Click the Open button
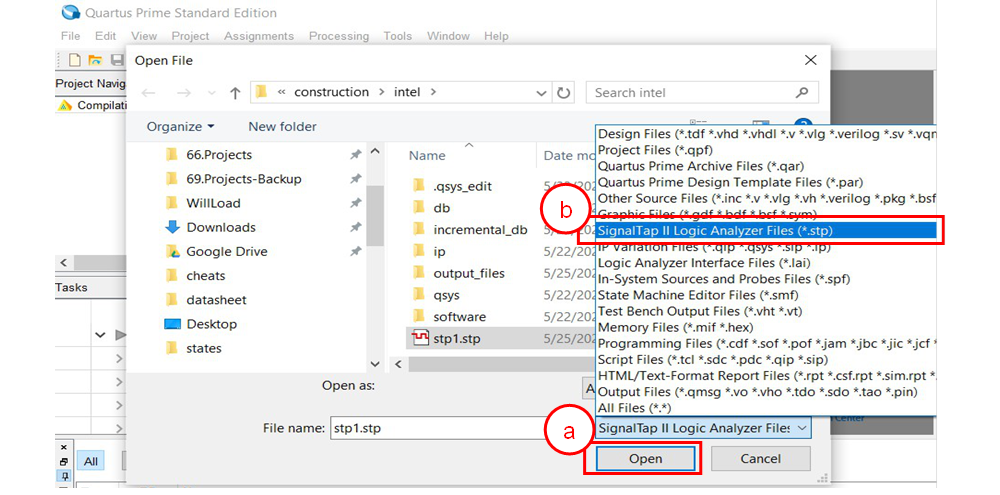Viewport: 1000px width, 495px height. click(x=645, y=459)
